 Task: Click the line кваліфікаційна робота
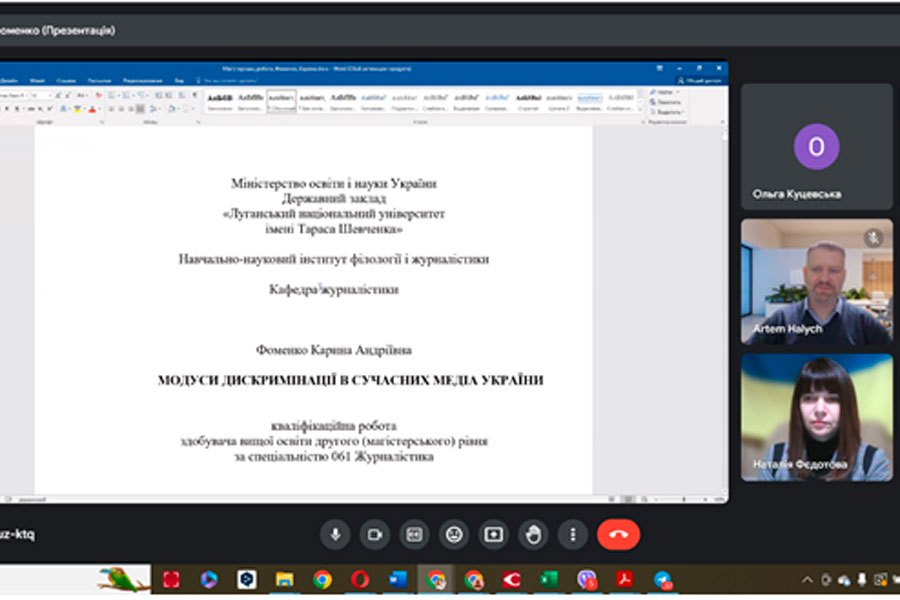(x=333, y=426)
